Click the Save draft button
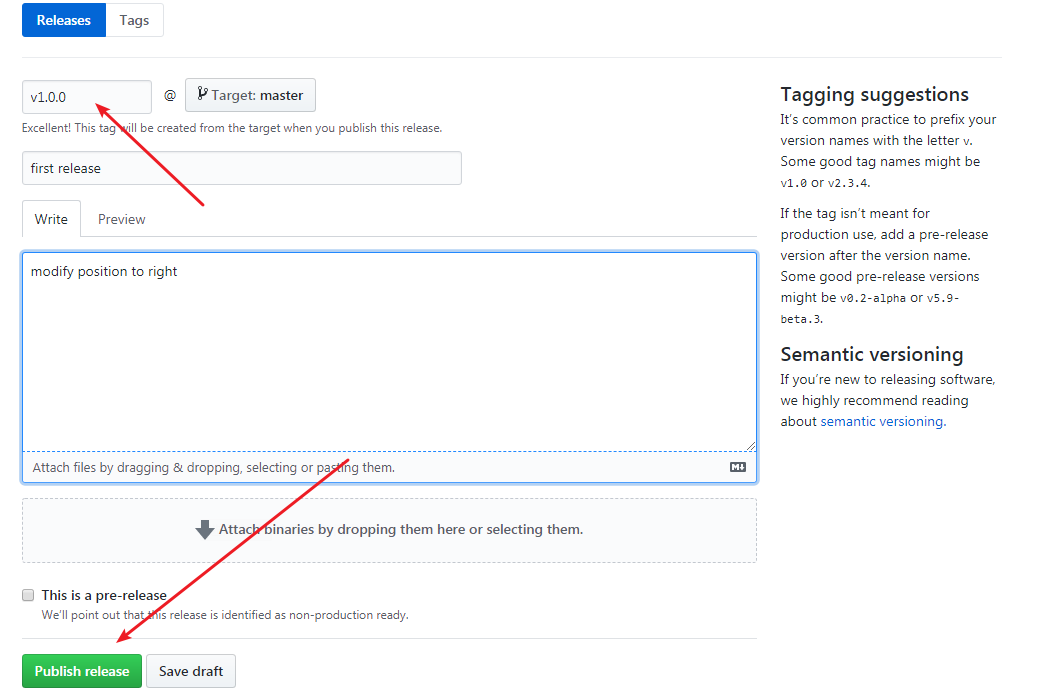The width and height of the screenshot is (1041, 699). click(x=191, y=671)
